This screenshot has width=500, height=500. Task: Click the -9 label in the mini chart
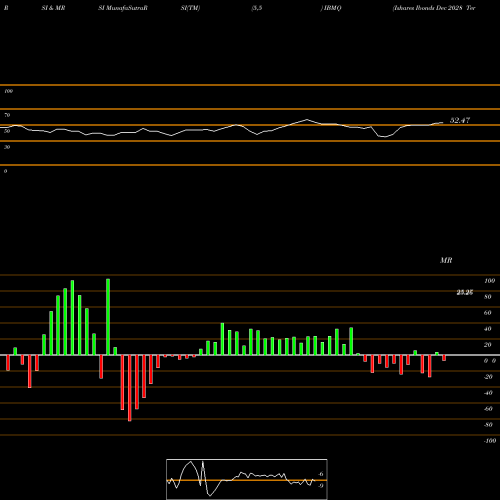320,486
